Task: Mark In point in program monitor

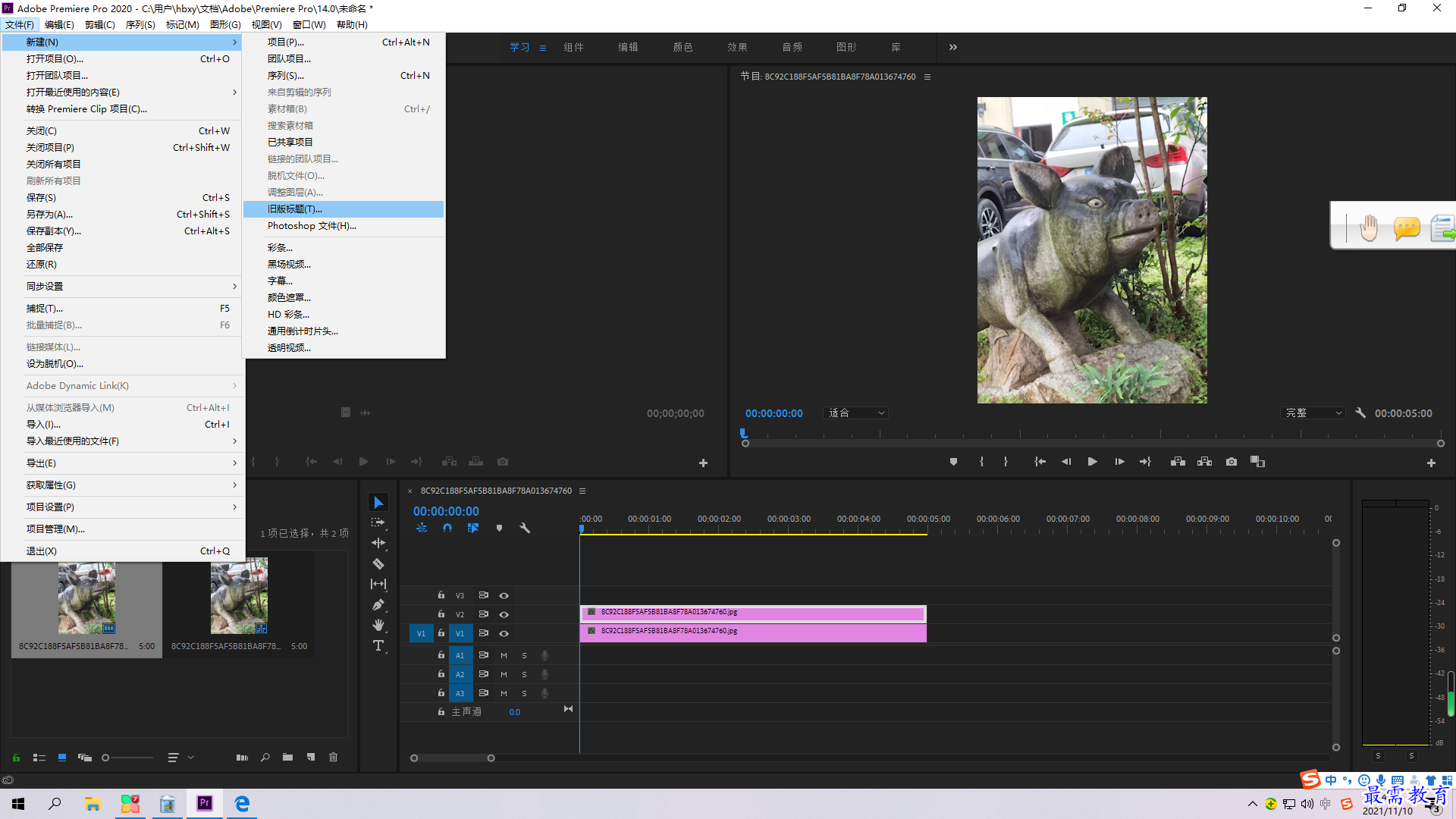Action: [981, 462]
